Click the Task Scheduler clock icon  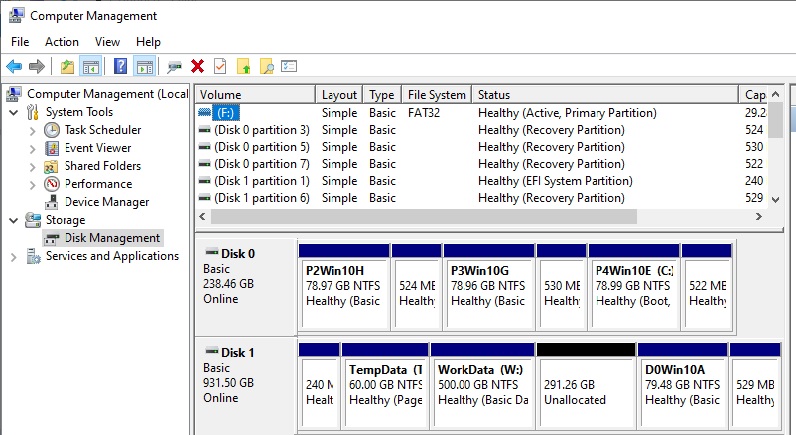52,130
